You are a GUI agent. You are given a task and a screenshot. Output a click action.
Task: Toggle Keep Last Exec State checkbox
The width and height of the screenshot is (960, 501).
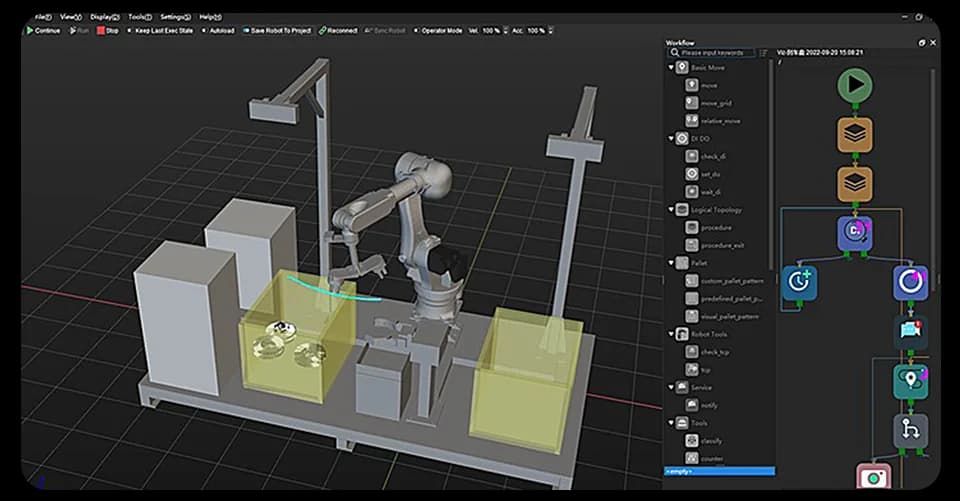[x=129, y=31]
